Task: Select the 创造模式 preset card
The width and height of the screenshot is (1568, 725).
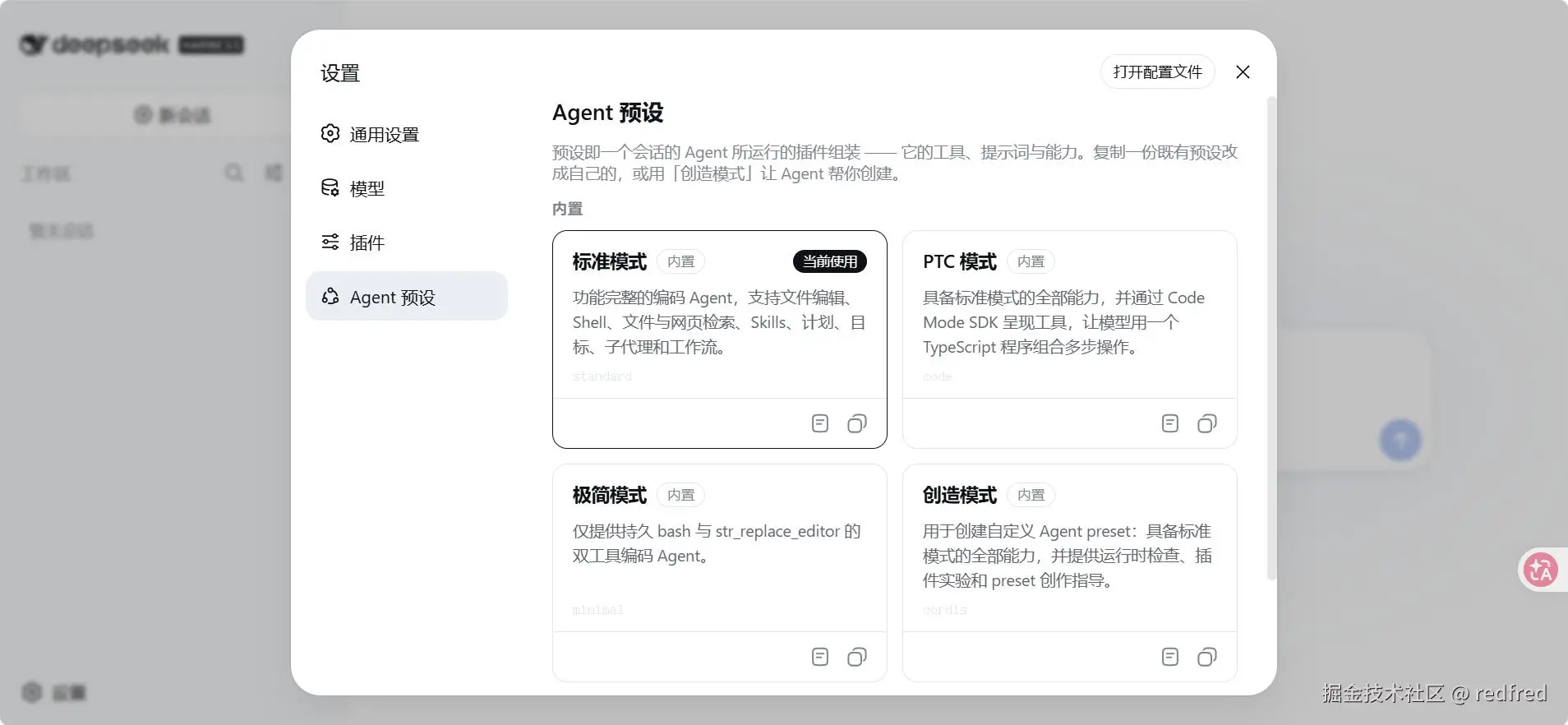Action: [x=1070, y=573]
